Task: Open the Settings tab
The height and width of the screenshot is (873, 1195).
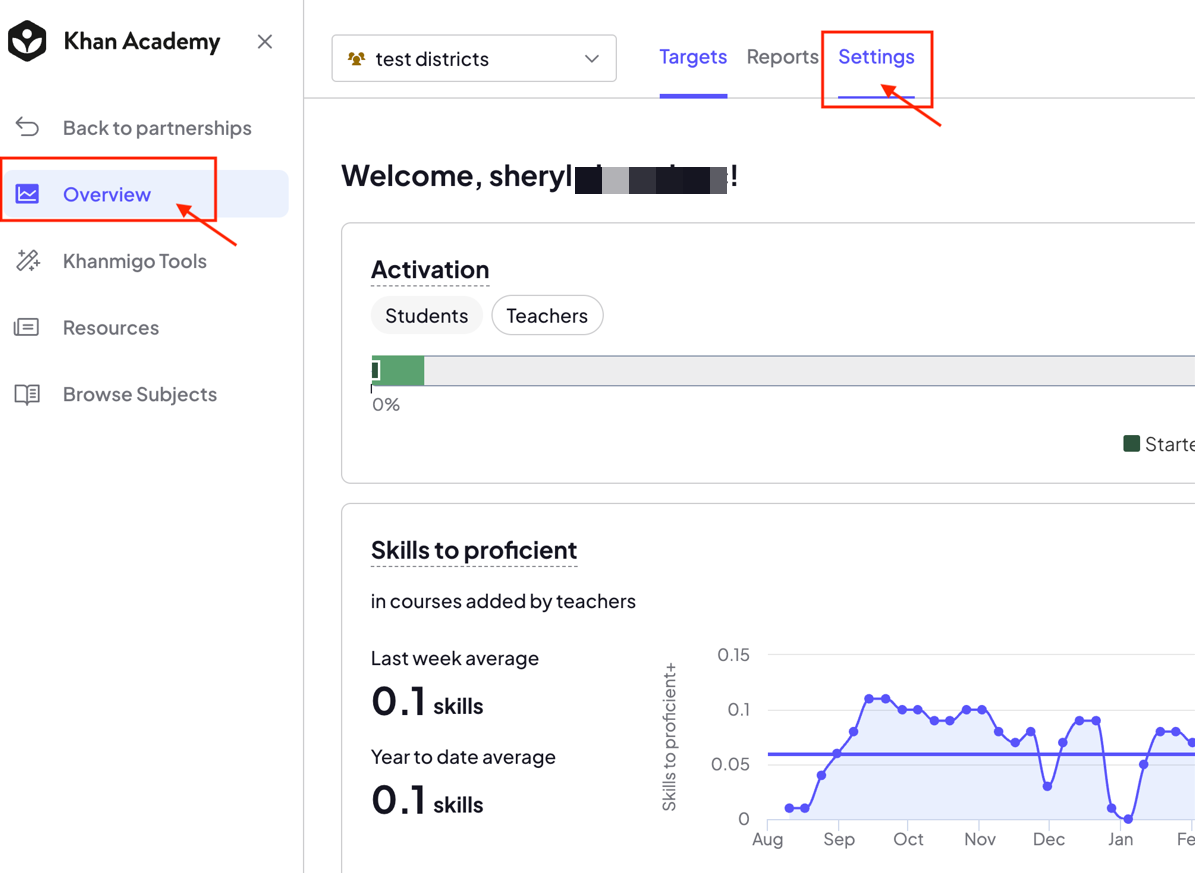Action: 876,57
